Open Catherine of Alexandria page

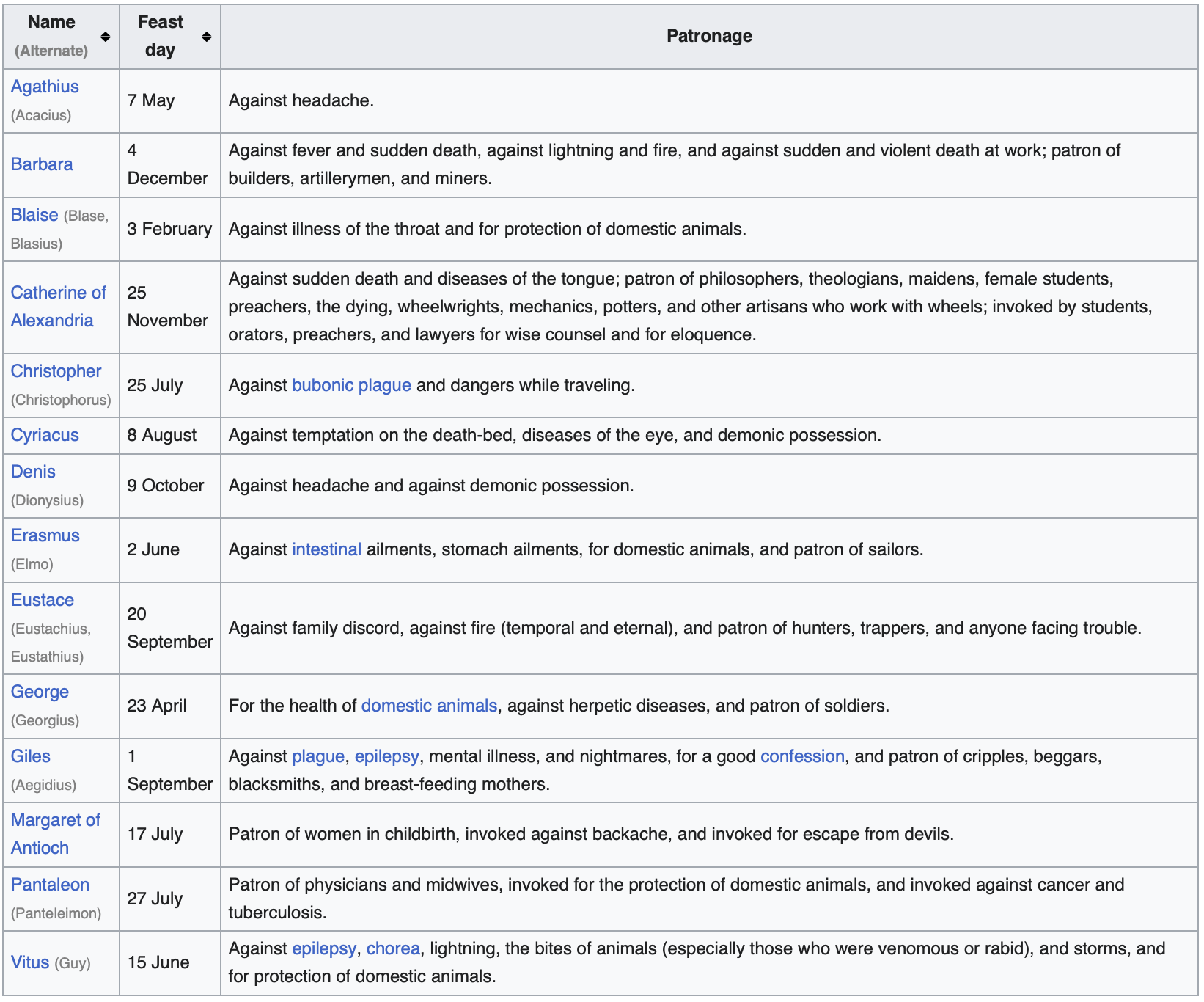click(58, 307)
